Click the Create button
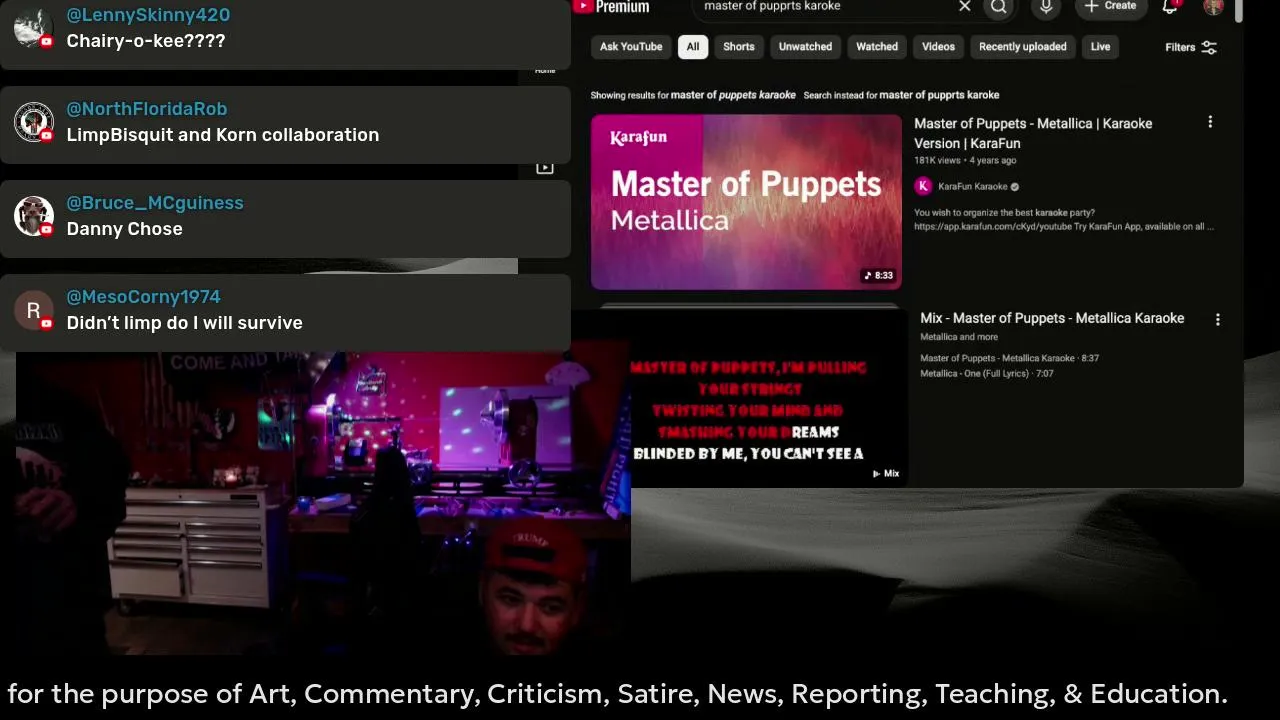This screenshot has height=720, width=1280. 1111,7
